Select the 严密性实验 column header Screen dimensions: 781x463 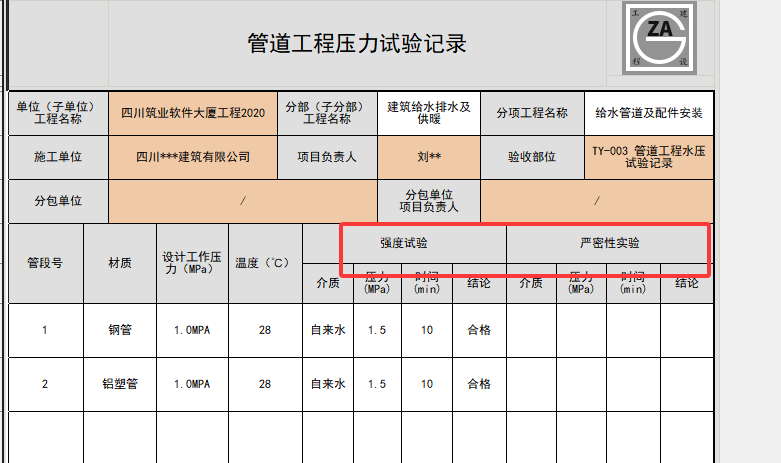click(x=609, y=243)
